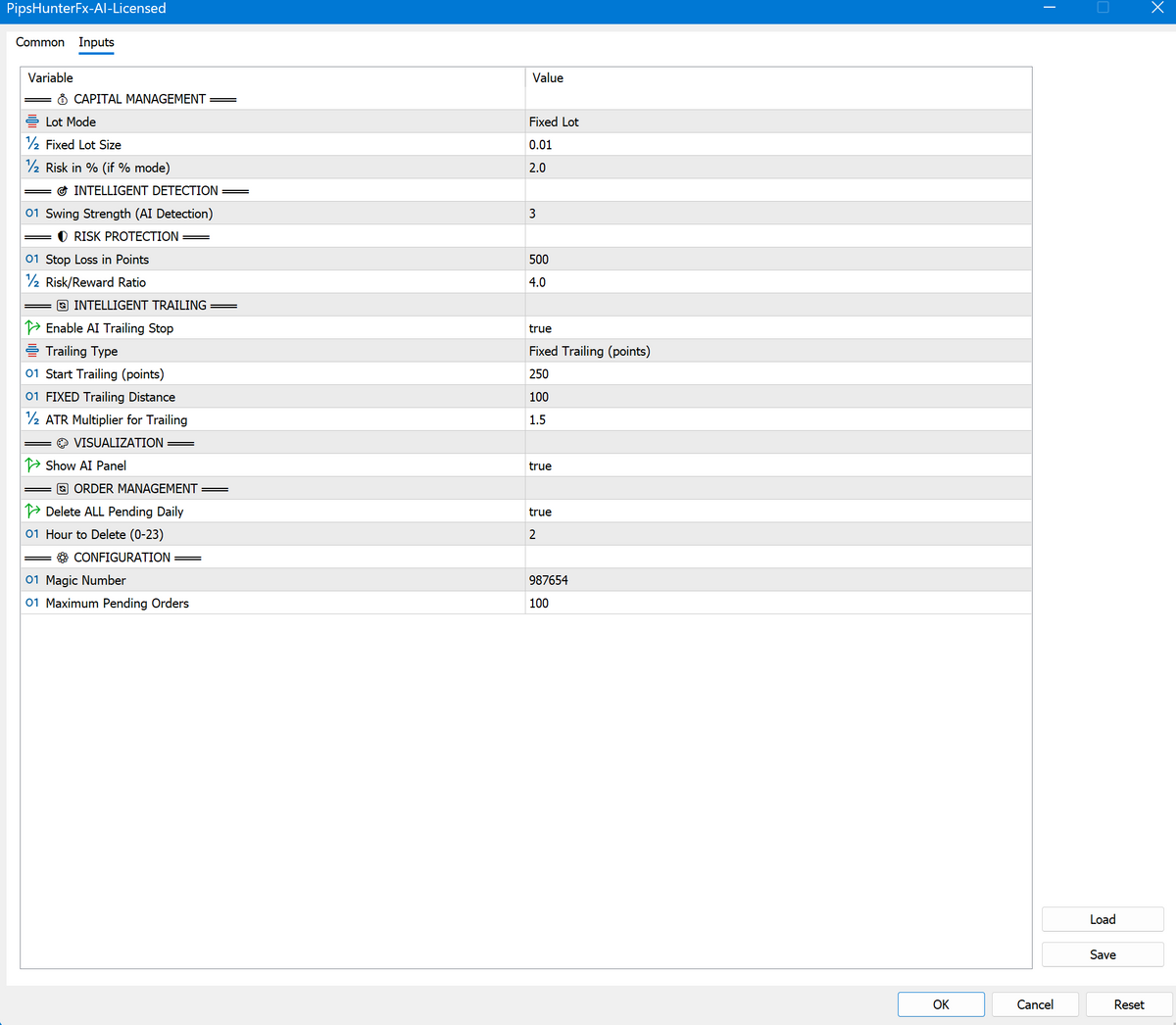
Task: Click the Swing Strength integer icon
Action: point(32,214)
